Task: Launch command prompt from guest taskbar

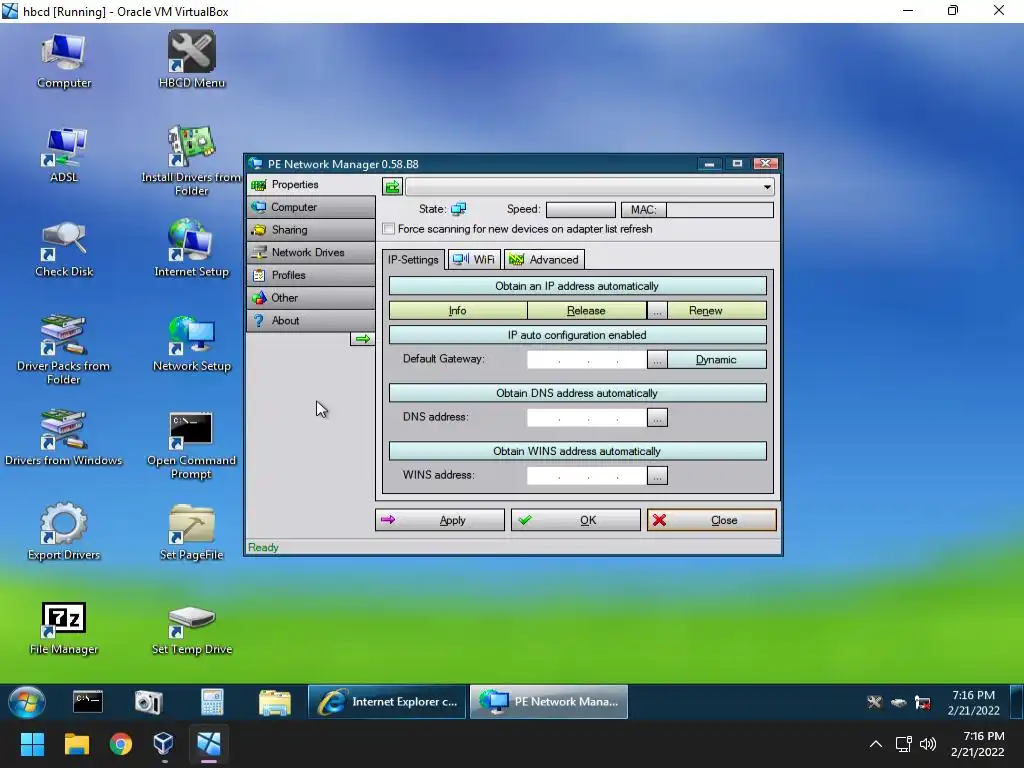Action: tap(88, 702)
